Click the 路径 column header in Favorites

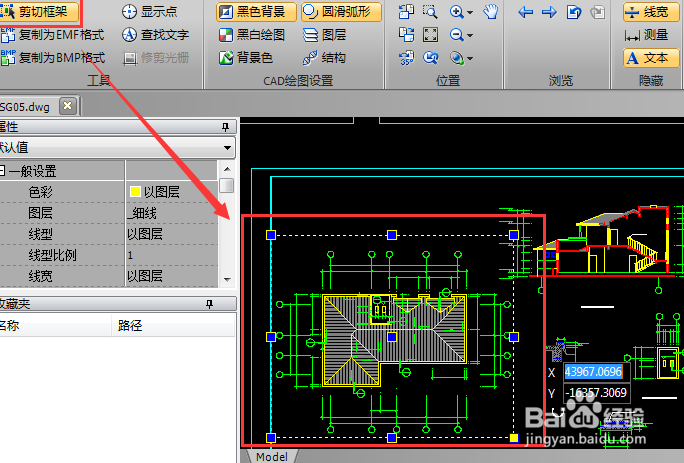tap(173, 325)
